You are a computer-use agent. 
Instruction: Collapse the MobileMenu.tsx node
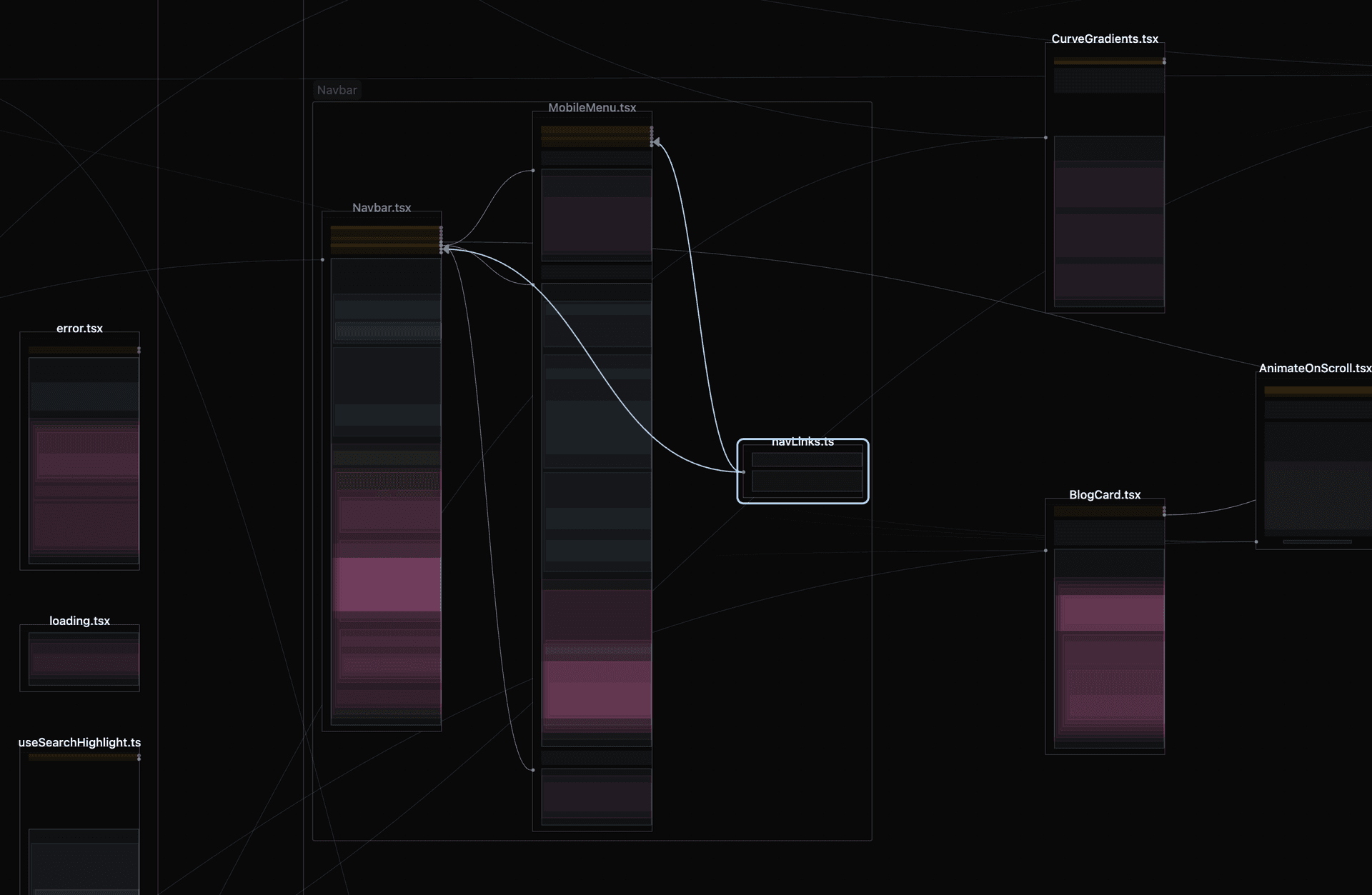[x=592, y=107]
